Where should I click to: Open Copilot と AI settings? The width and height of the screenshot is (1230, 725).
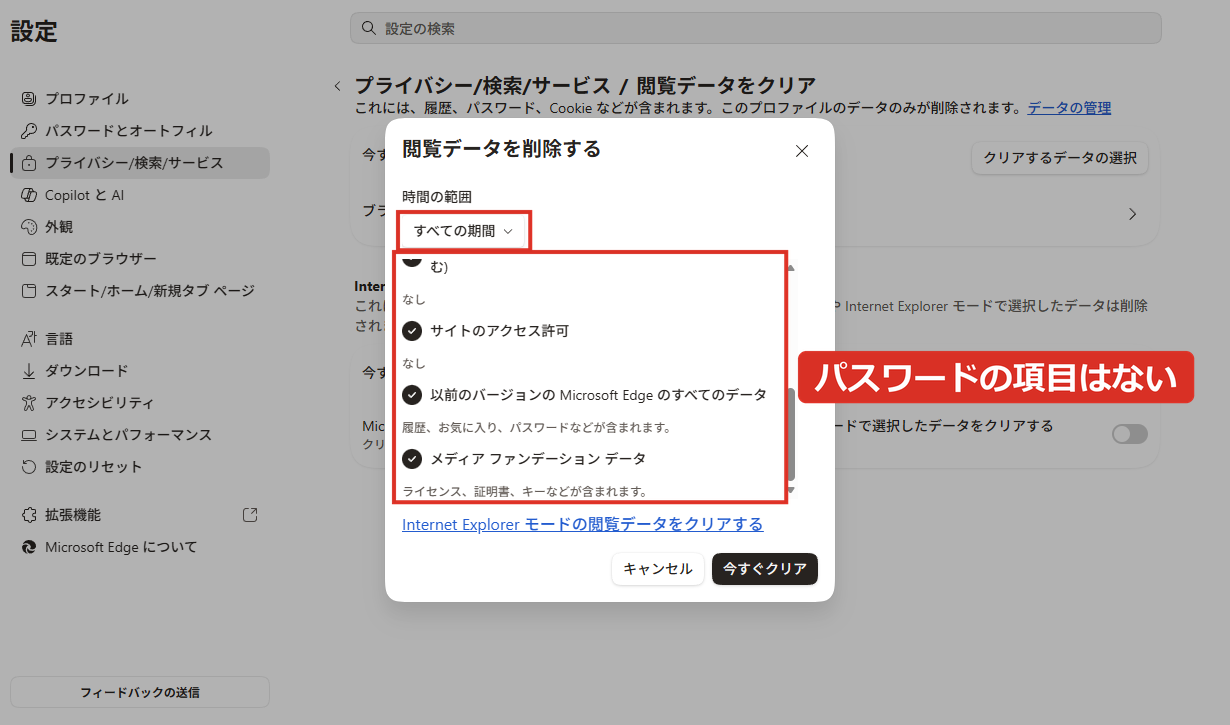[140, 195]
